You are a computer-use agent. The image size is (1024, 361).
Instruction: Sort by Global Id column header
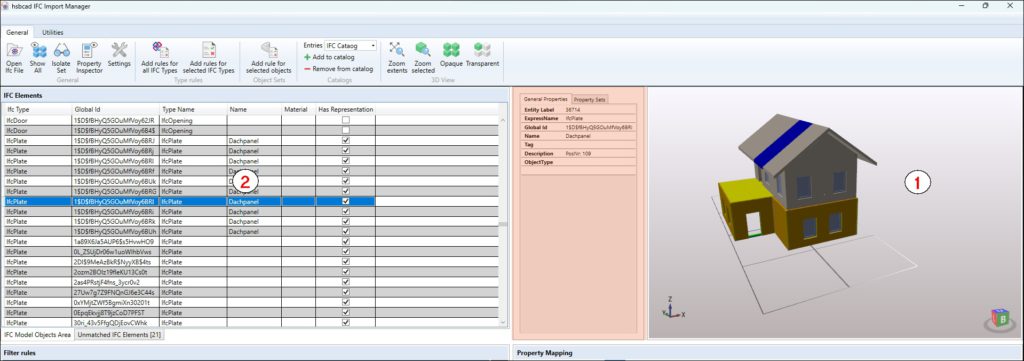coord(116,110)
